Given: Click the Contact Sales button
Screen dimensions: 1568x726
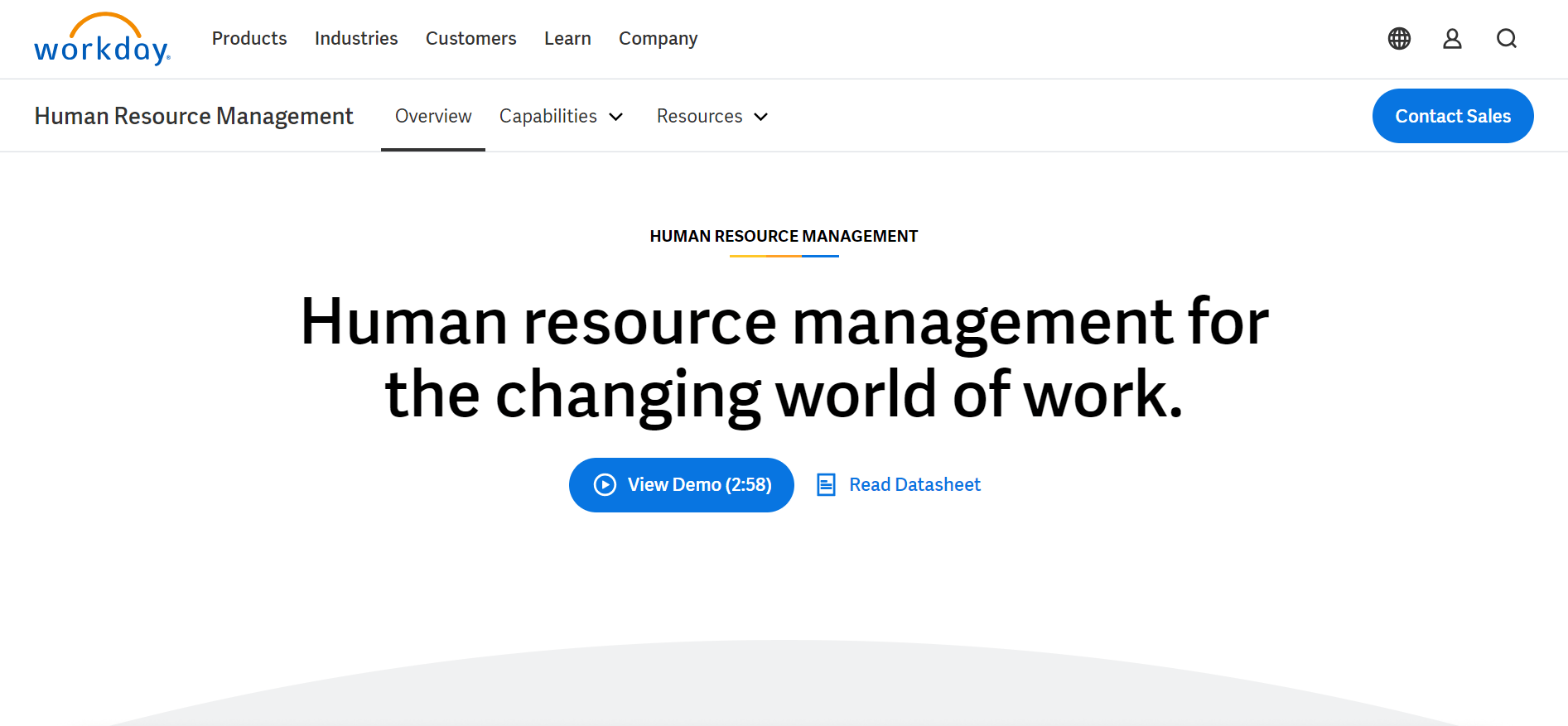Looking at the screenshot, I should click(x=1453, y=116).
